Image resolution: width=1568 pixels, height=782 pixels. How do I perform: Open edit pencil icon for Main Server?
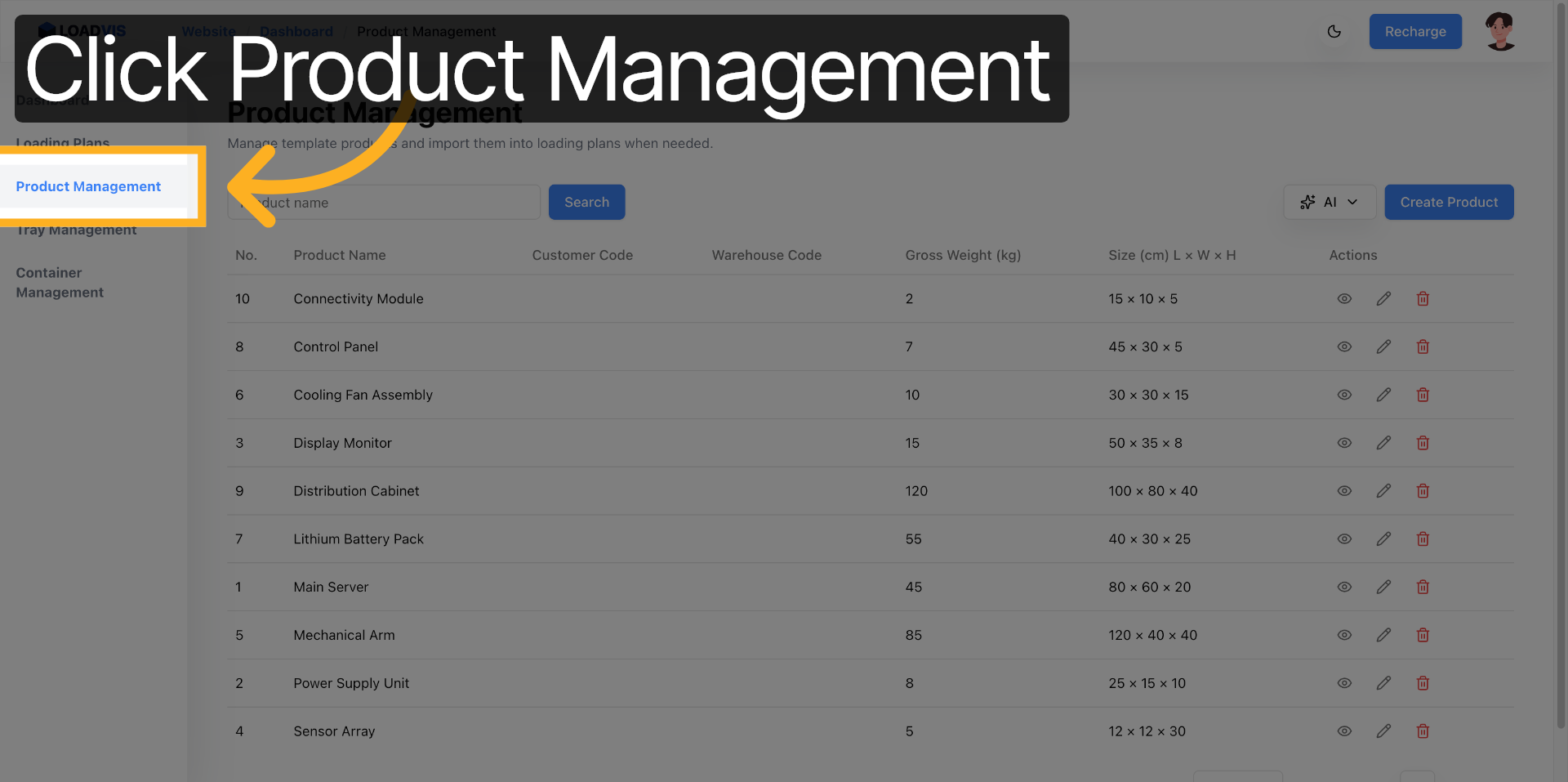click(1383, 587)
